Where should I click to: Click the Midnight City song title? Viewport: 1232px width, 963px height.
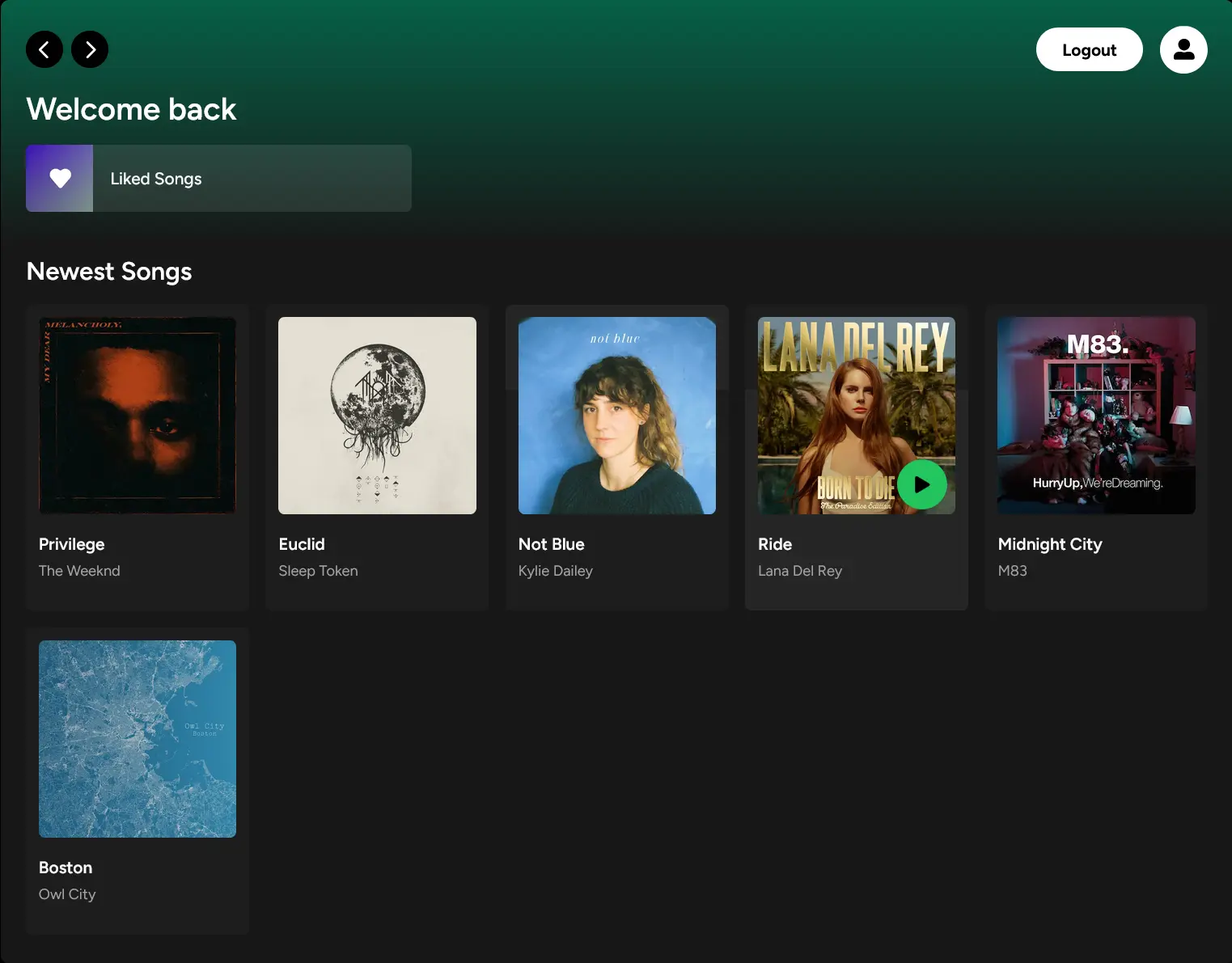[1050, 544]
